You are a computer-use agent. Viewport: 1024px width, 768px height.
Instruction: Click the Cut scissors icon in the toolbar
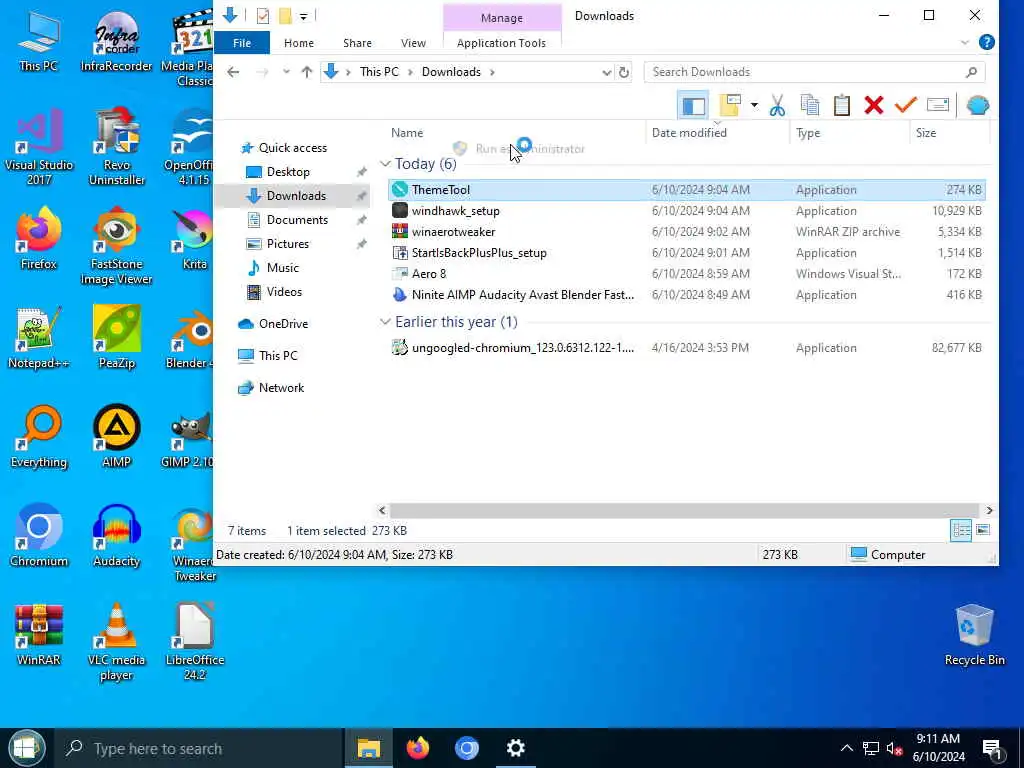pos(777,105)
